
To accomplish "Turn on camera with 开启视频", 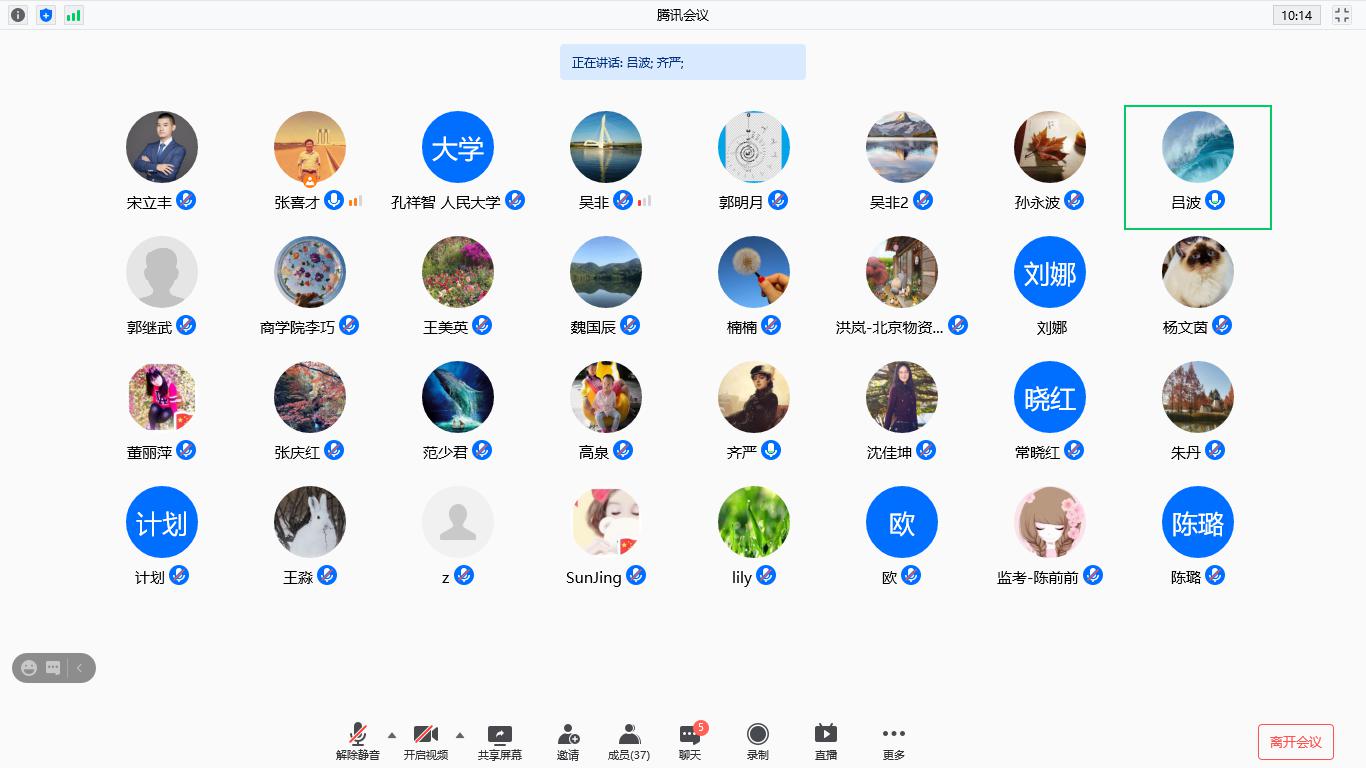I will pyautogui.click(x=425, y=741).
